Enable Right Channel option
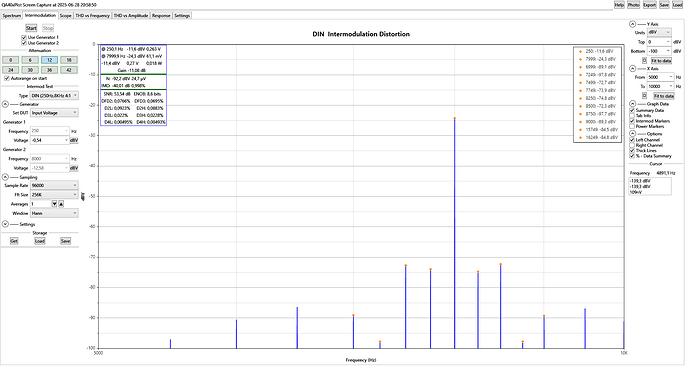Viewport: 690px width, 379px height. [632, 145]
